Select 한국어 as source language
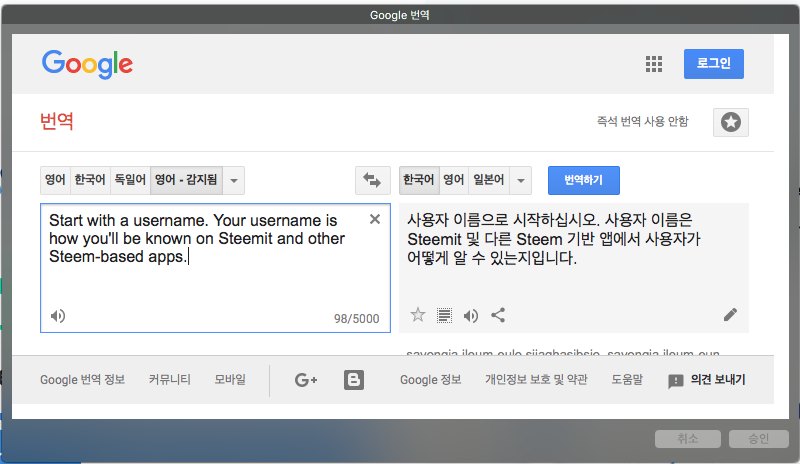The image size is (800, 464). click(x=90, y=180)
